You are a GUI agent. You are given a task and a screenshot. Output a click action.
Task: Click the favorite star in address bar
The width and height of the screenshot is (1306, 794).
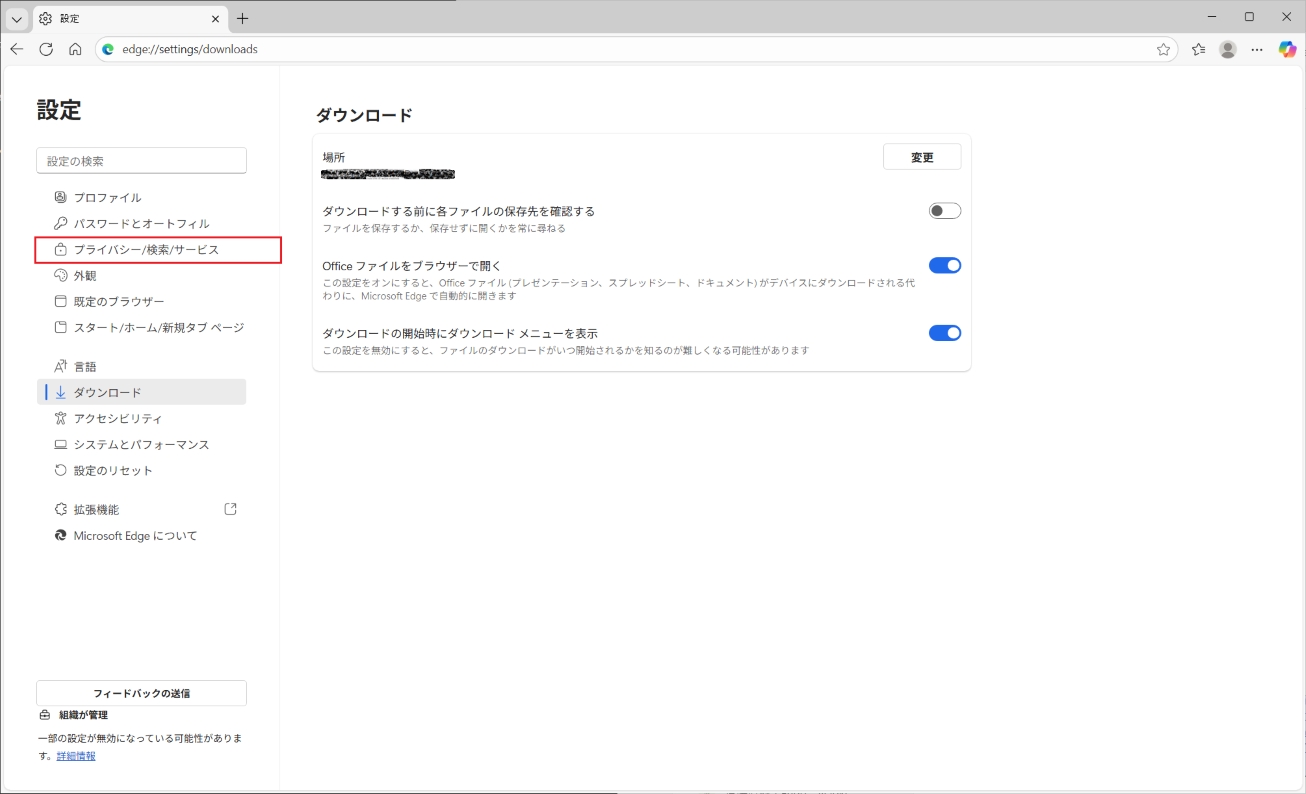[x=1163, y=49]
